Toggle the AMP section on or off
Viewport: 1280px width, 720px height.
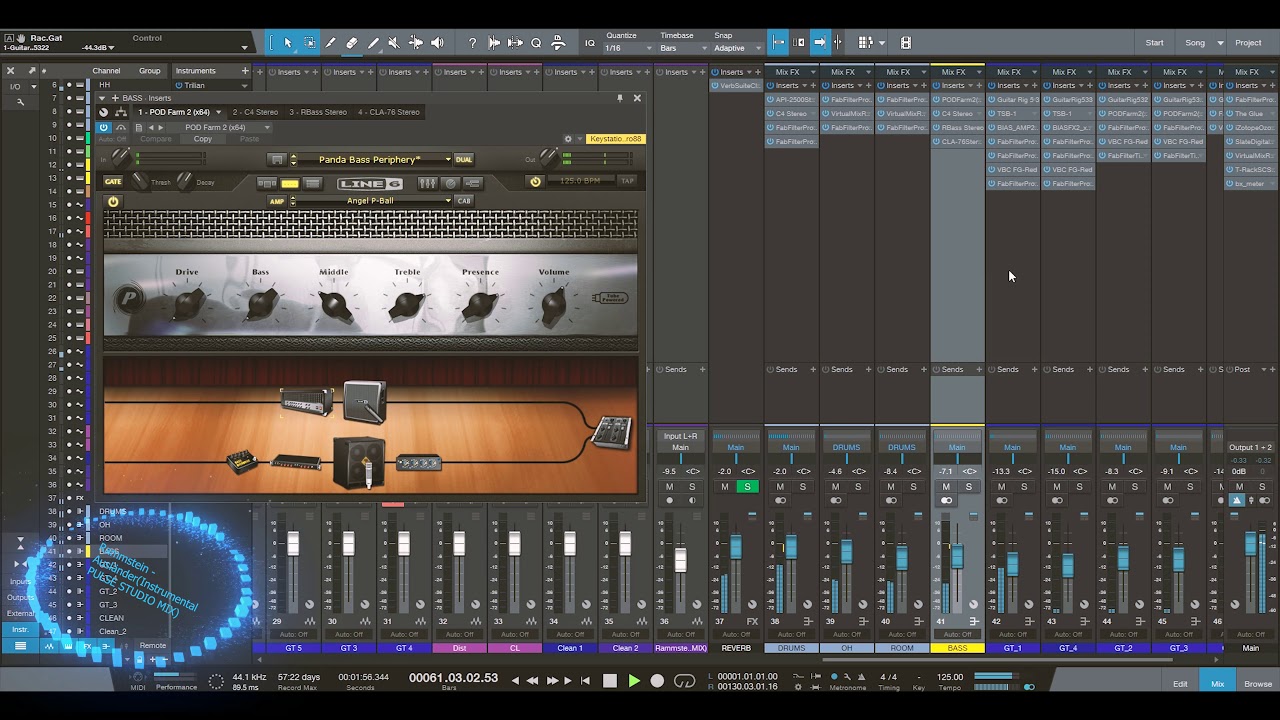pos(277,201)
